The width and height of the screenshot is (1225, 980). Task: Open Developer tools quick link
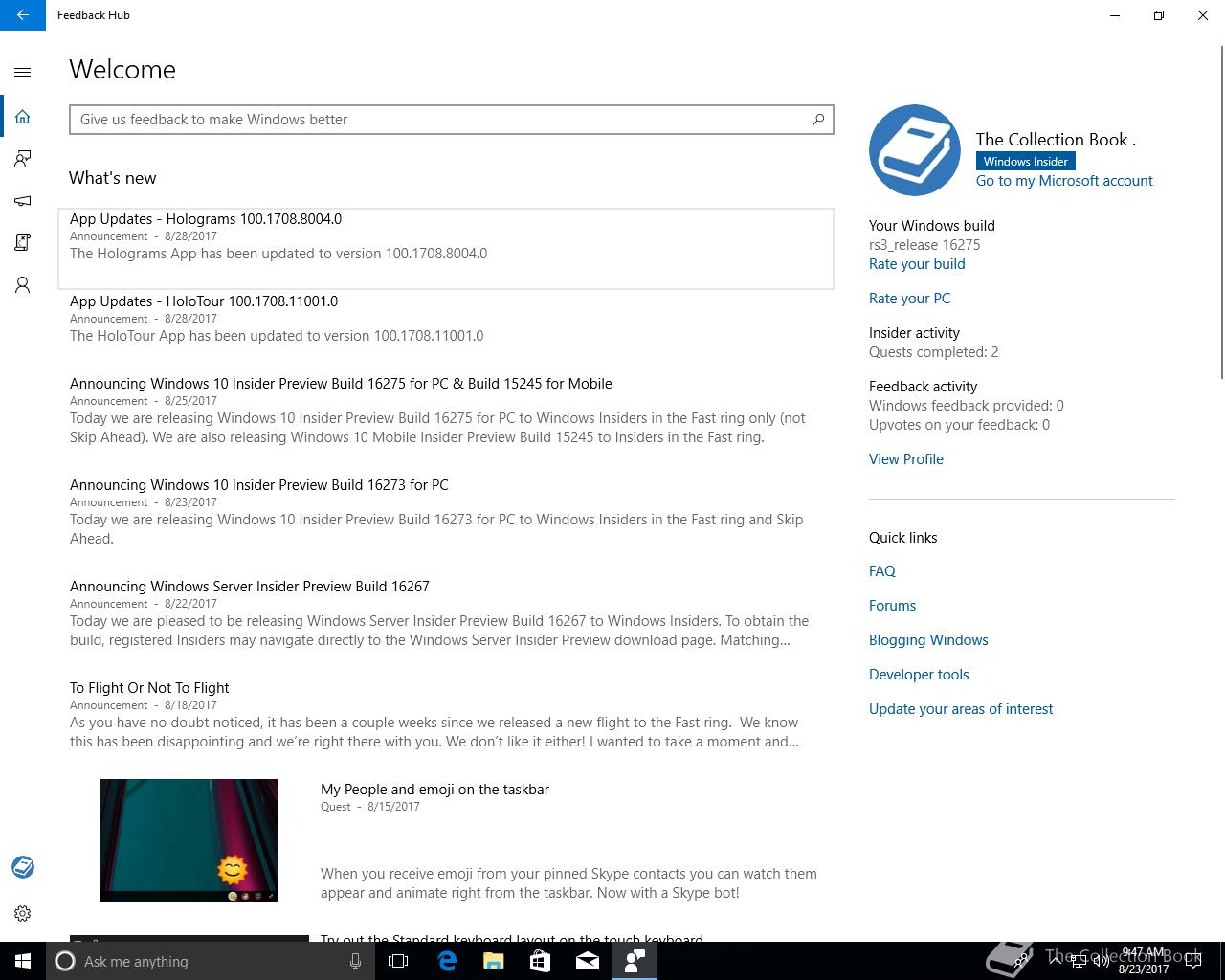click(x=919, y=675)
